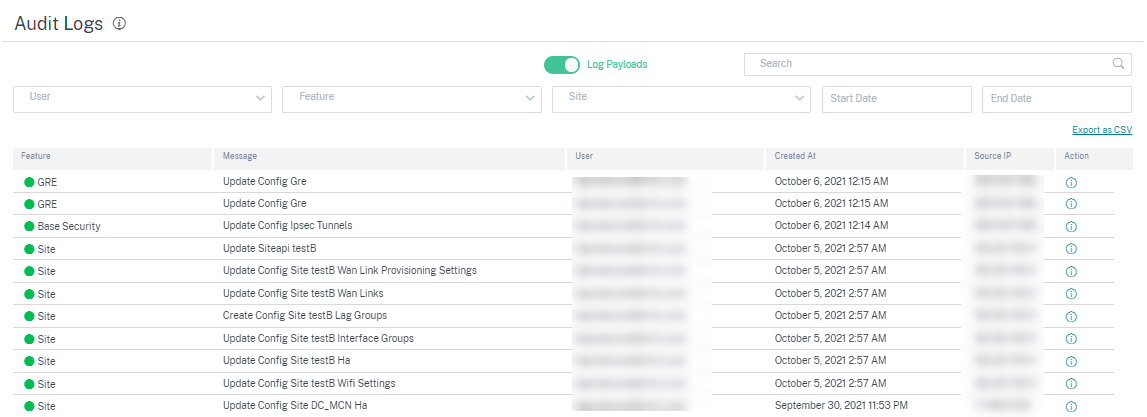The image size is (1147, 417).
Task: Open the Feature filter dropdown
Action: point(412,99)
